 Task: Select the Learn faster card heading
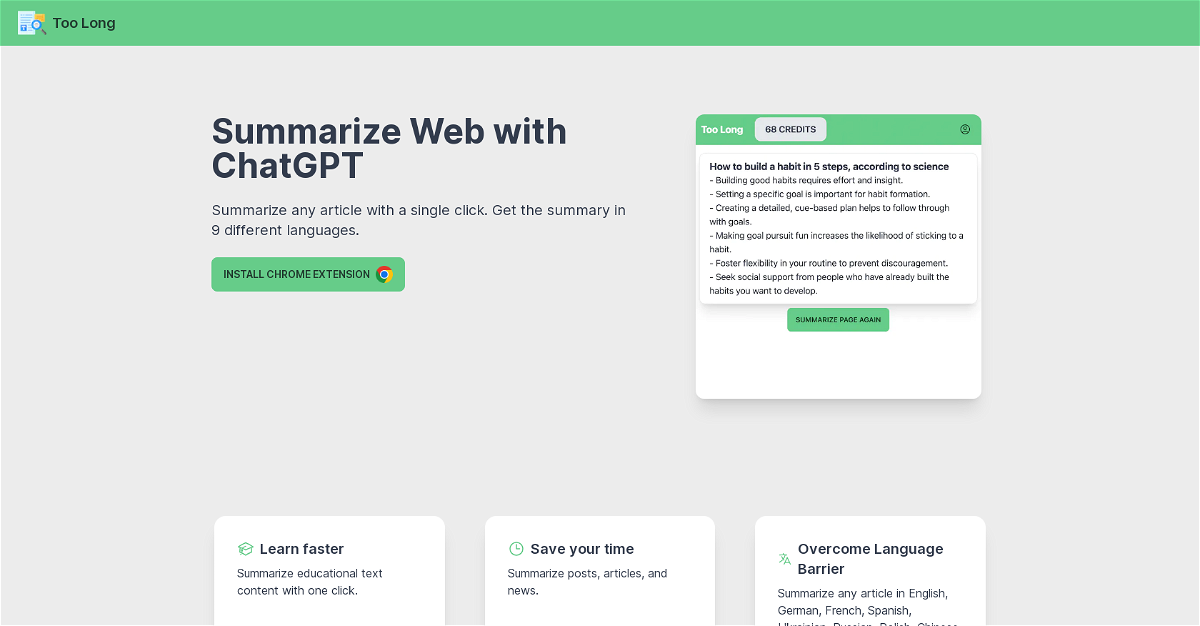point(301,549)
